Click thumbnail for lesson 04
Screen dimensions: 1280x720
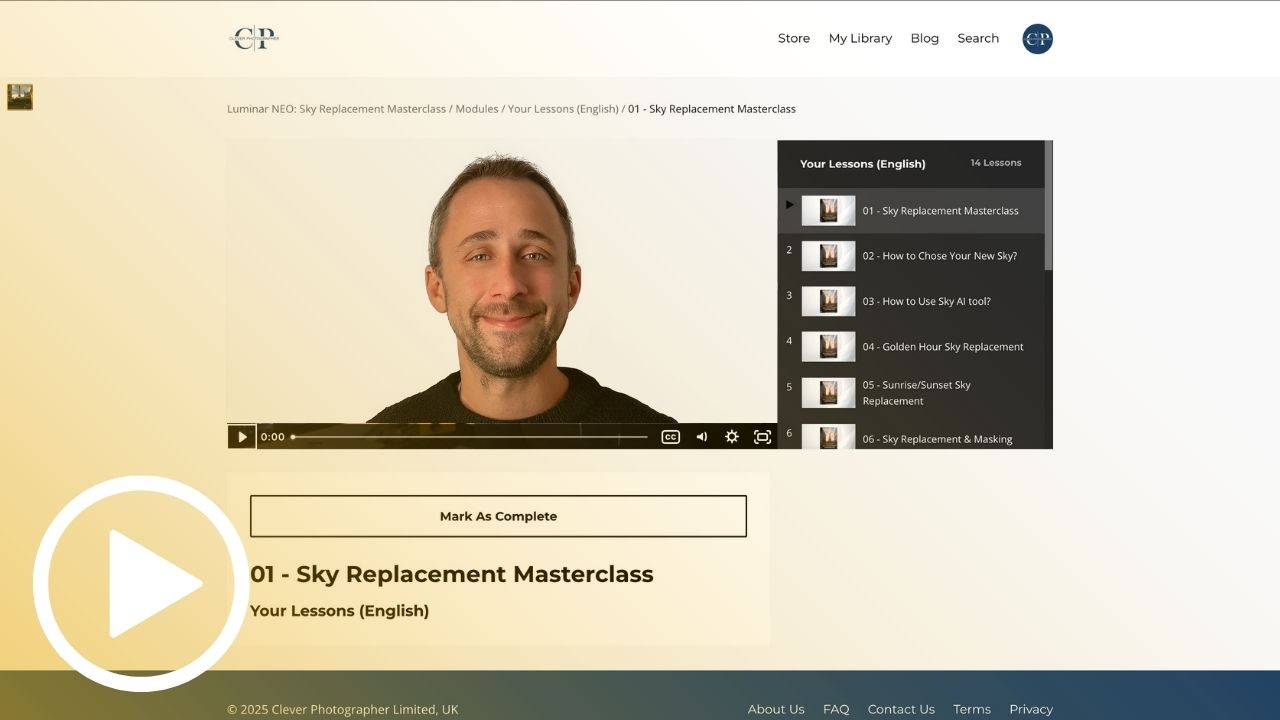click(828, 347)
